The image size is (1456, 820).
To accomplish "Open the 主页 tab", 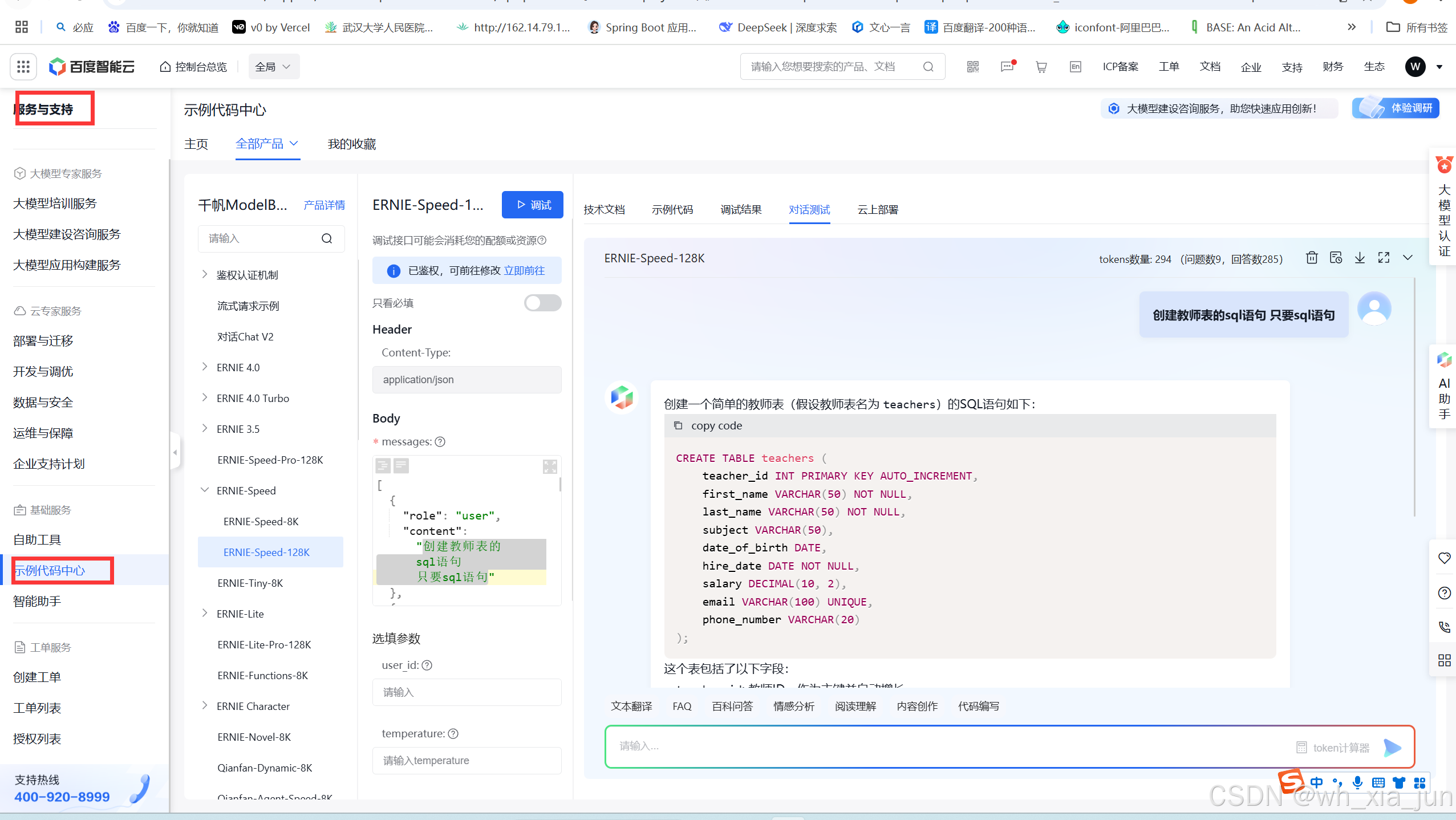I will 196,144.
